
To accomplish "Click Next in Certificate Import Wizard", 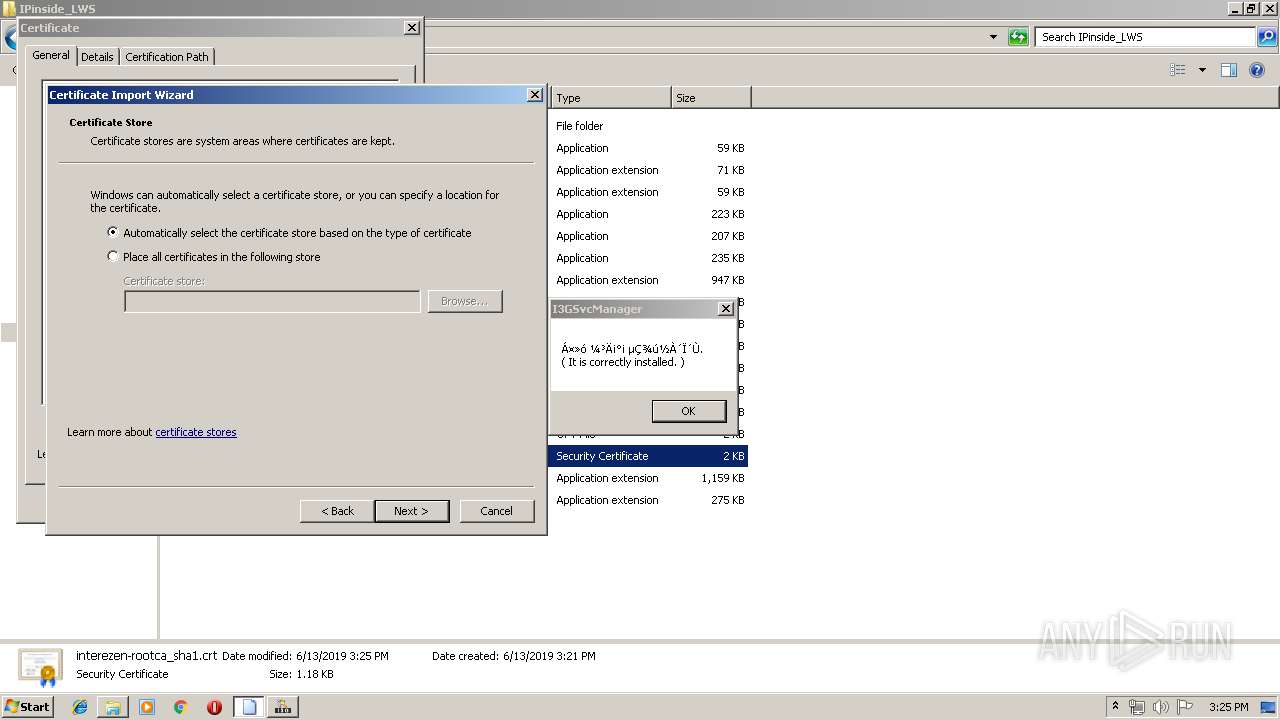I will [411, 511].
